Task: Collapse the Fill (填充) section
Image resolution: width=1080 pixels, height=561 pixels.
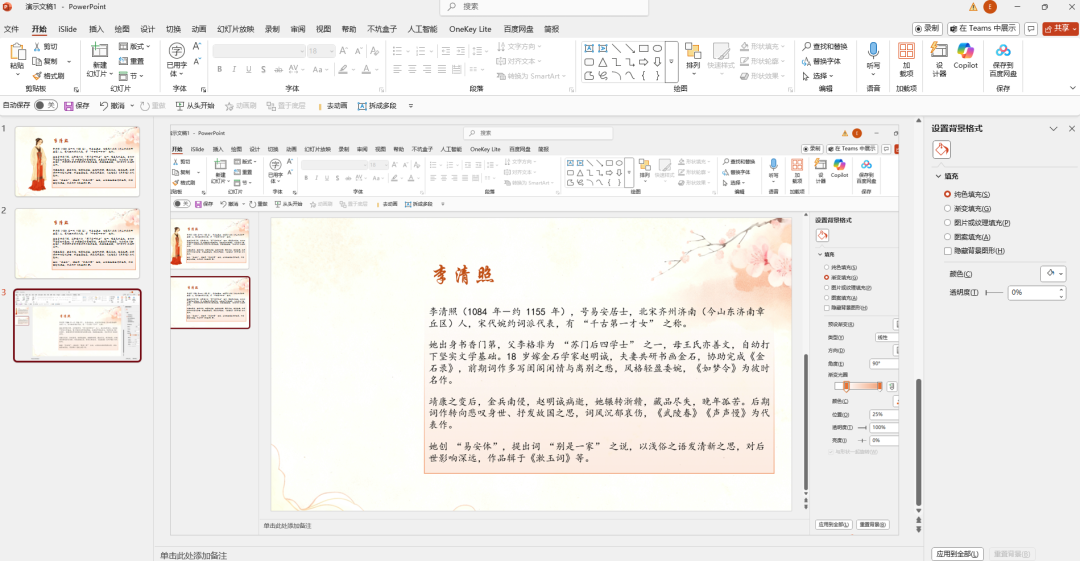Action: coord(938,176)
